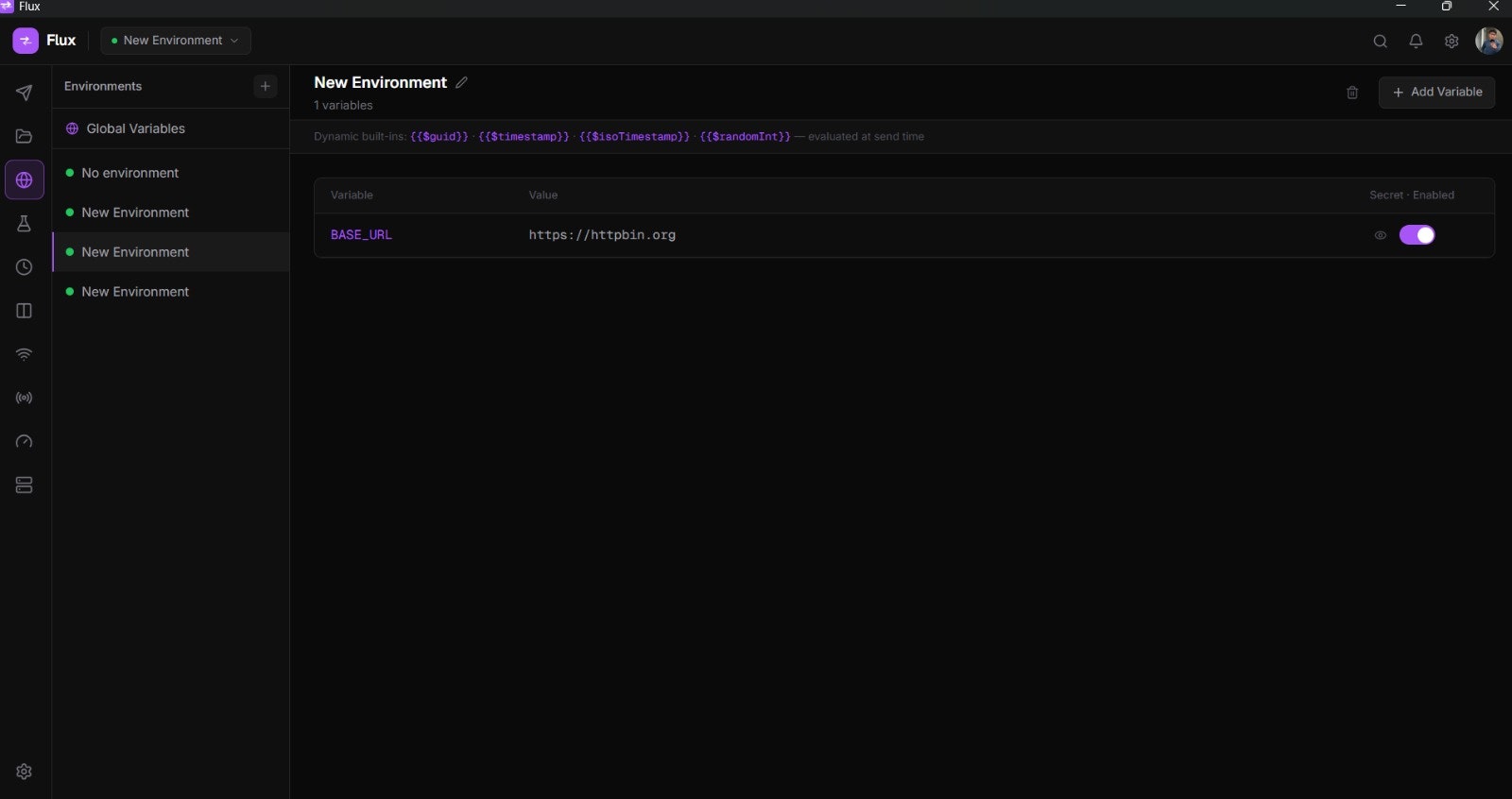Viewport: 1512px width, 799px height.
Task: Click the New Environment page title
Action: [x=380, y=83]
